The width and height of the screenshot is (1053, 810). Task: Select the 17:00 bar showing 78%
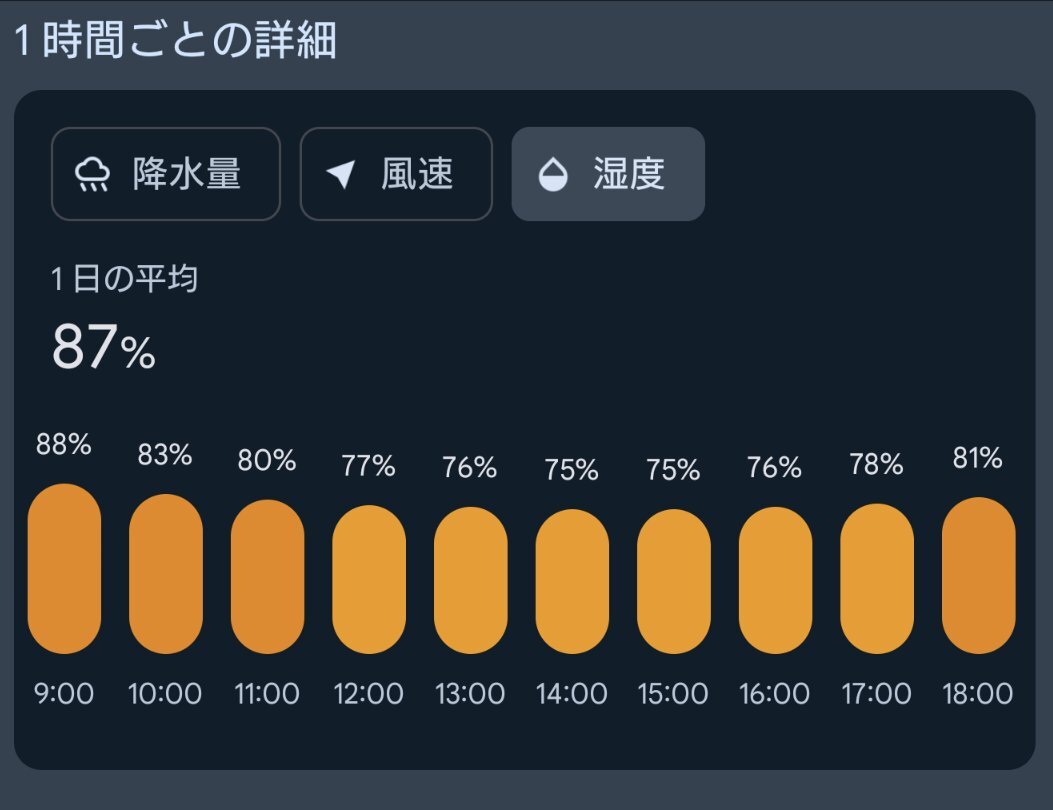pyautogui.click(x=877, y=578)
